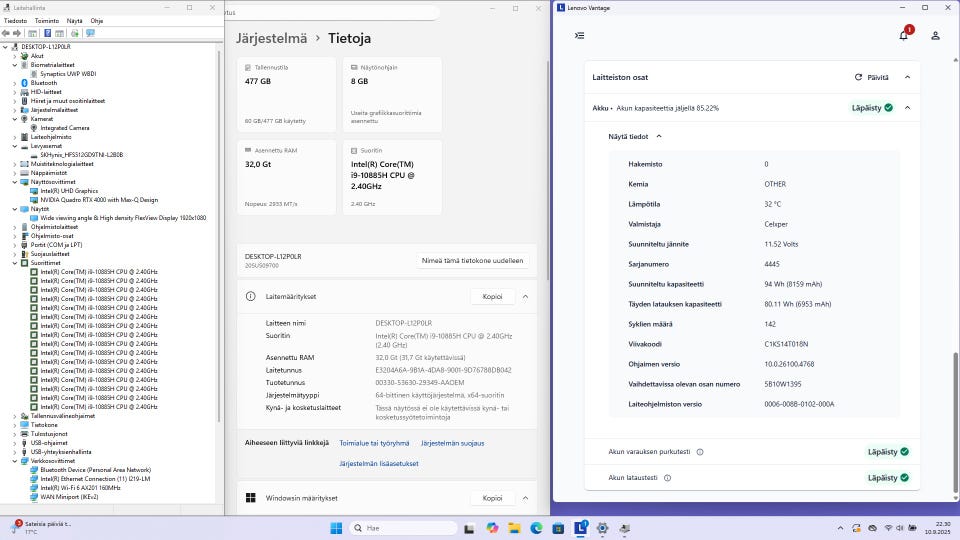The image size is (960, 540).
Task: Collapse the Levyasemat category
Action: point(15,146)
